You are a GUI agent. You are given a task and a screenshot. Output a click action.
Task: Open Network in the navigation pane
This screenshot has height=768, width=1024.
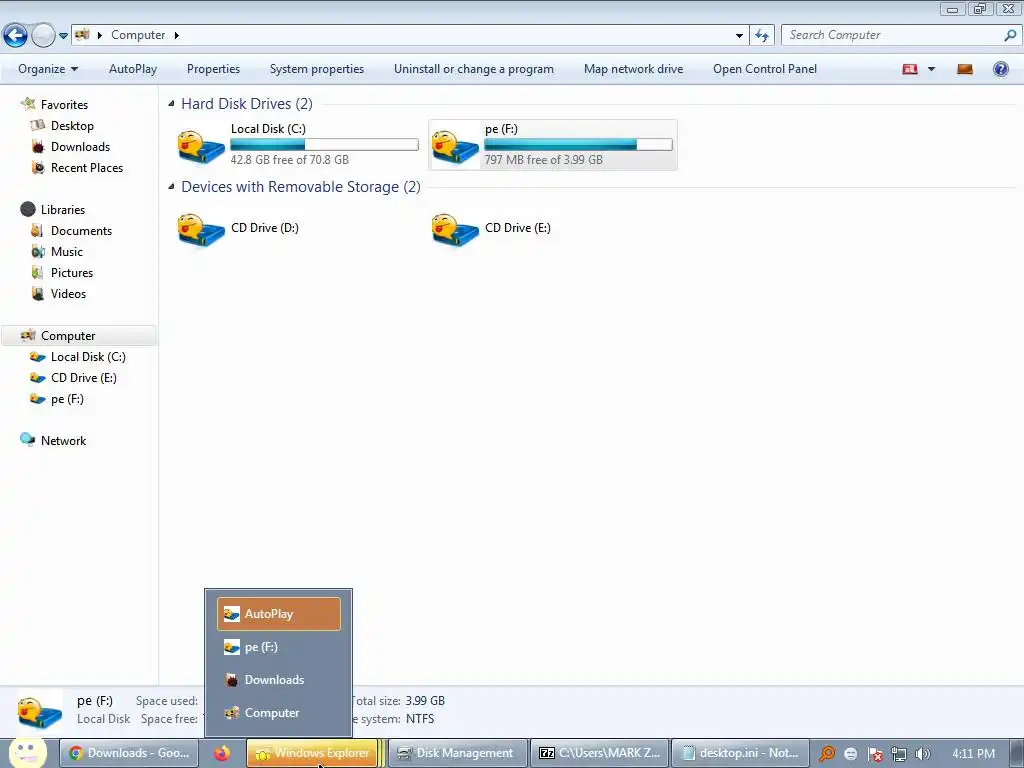[63, 441]
